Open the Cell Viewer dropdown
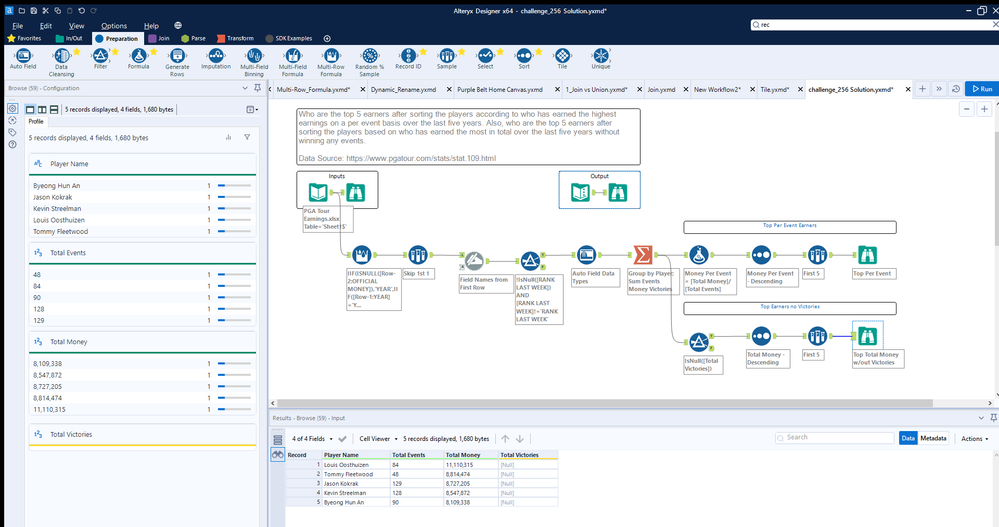This screenshot has height=527, width=999. (x=378, y=438)
